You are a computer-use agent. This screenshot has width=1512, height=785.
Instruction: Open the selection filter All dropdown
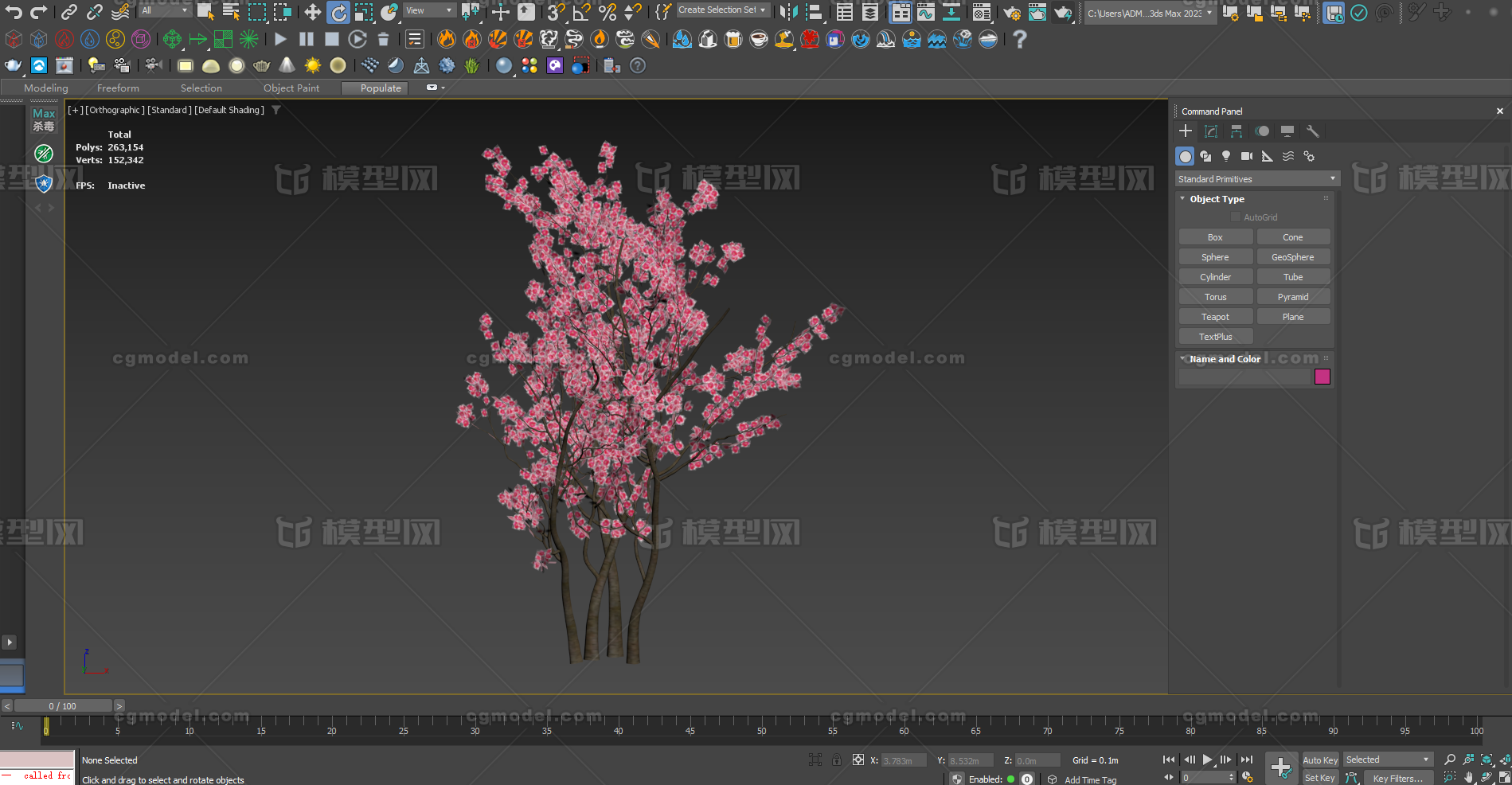[165, 10]
